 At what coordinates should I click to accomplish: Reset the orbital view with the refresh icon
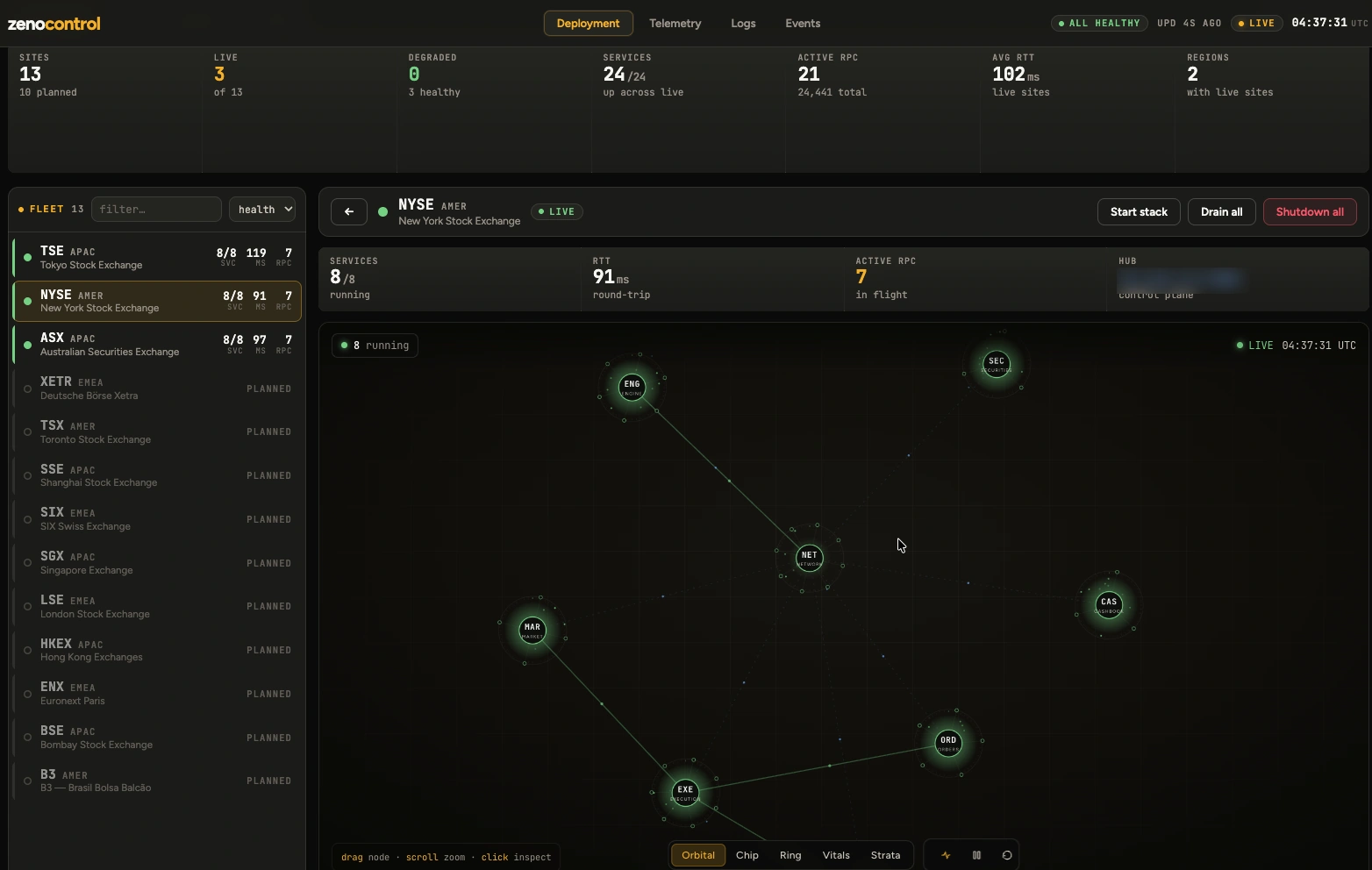[1007, 855]
